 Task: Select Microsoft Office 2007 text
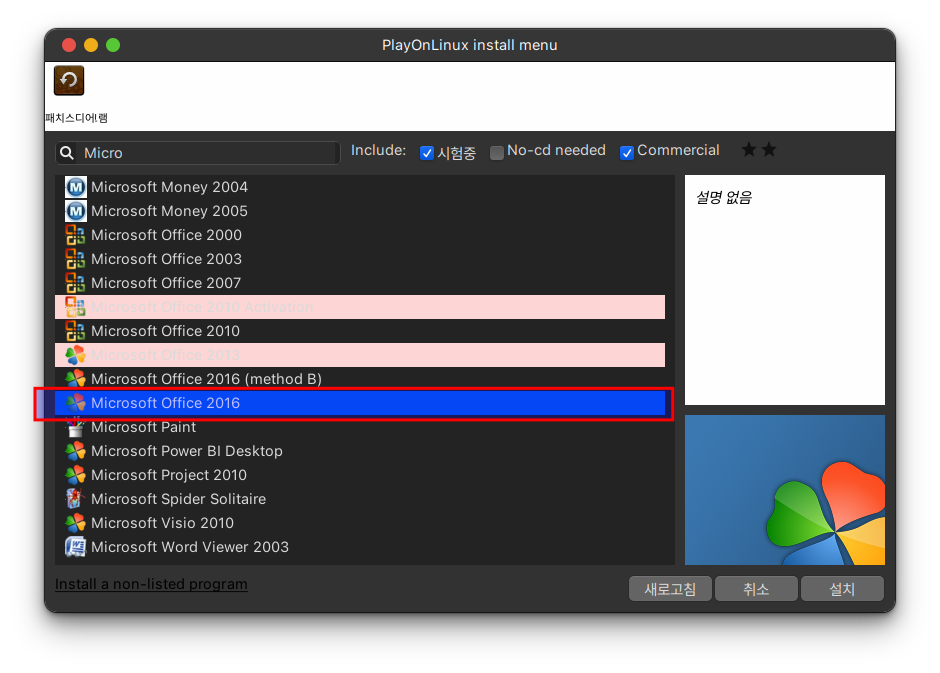166,283
